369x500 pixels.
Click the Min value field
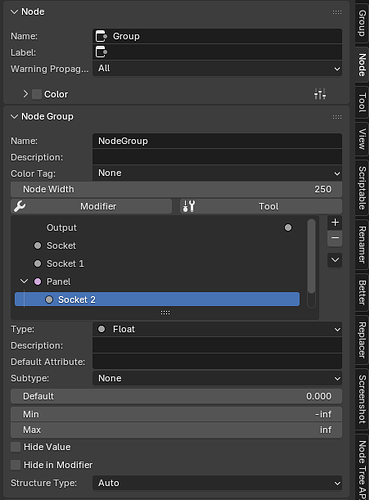(x=176, y=414)
